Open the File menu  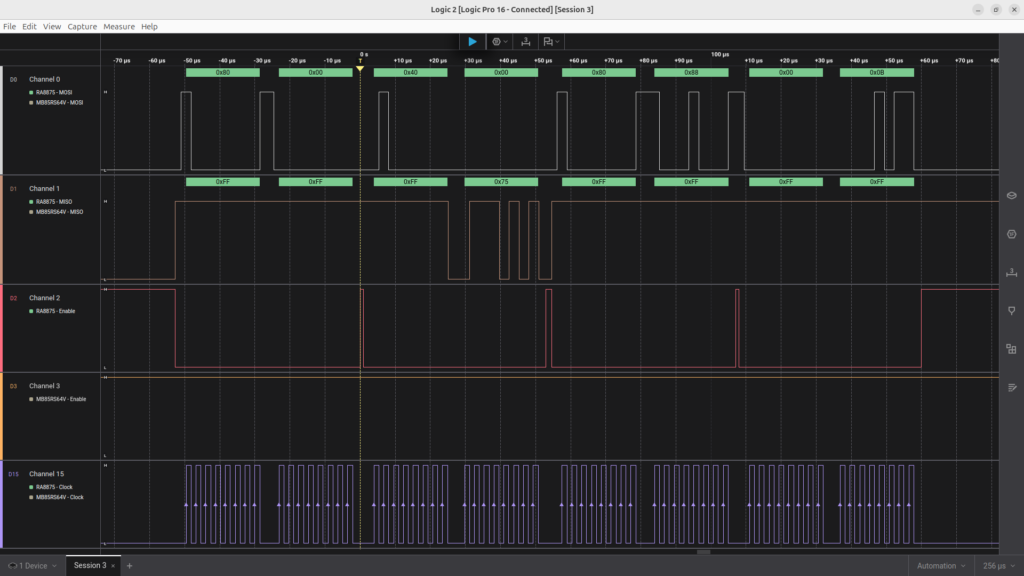pyautogui.click(x=9, y=27)
